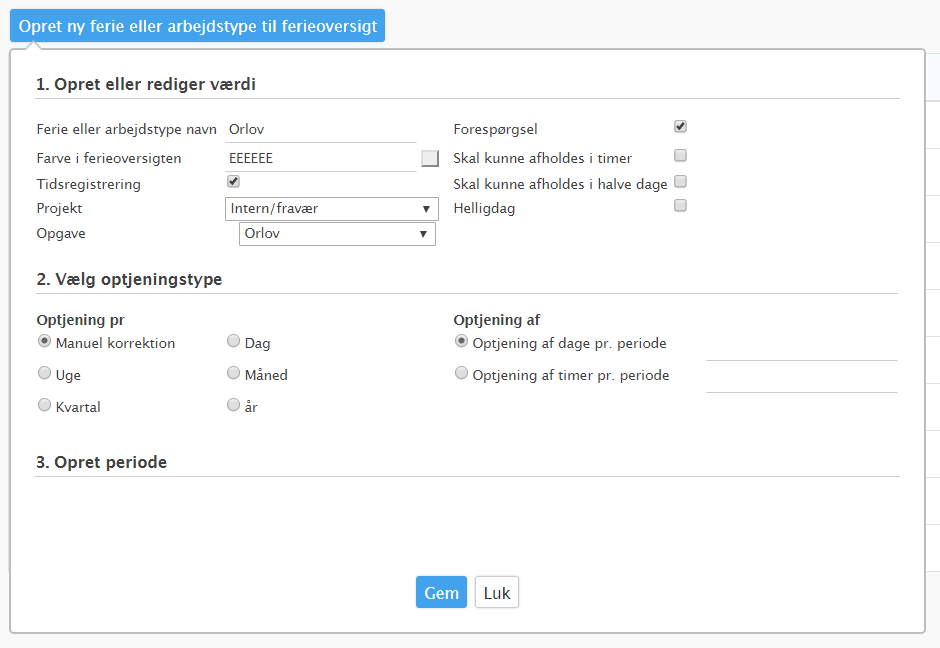Click the color picker swatch beside EEEEEE
This screenshot has height=648, width=940.
(x=430, y=158)
